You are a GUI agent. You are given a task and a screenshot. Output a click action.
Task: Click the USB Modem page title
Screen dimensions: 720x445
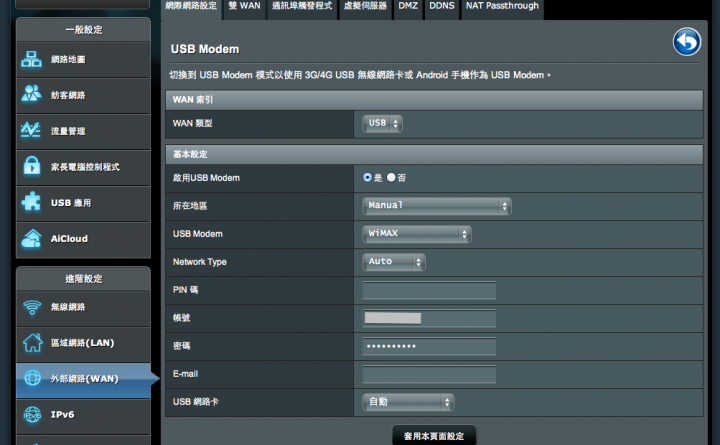click(205, 49)
